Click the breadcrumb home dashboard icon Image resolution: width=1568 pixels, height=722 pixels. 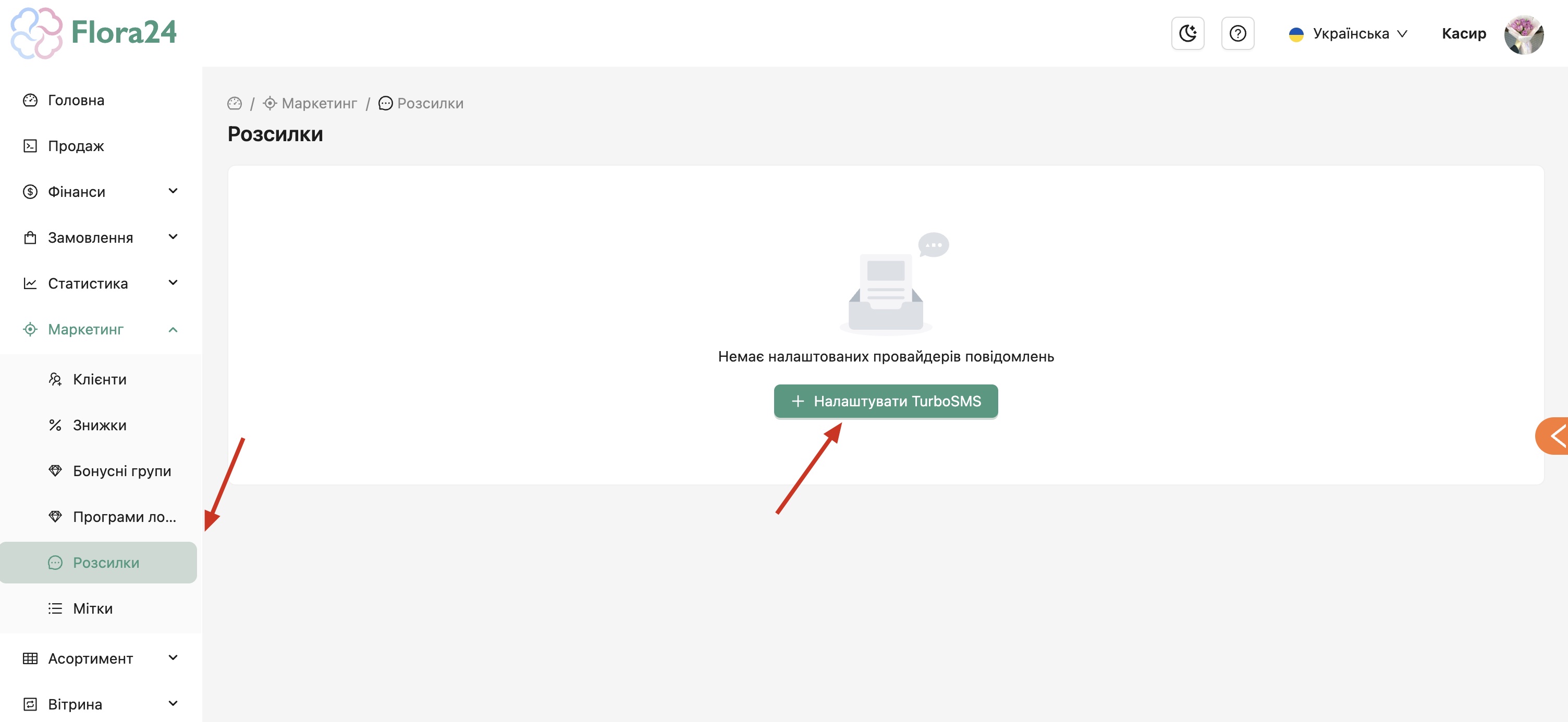point(235,104)
